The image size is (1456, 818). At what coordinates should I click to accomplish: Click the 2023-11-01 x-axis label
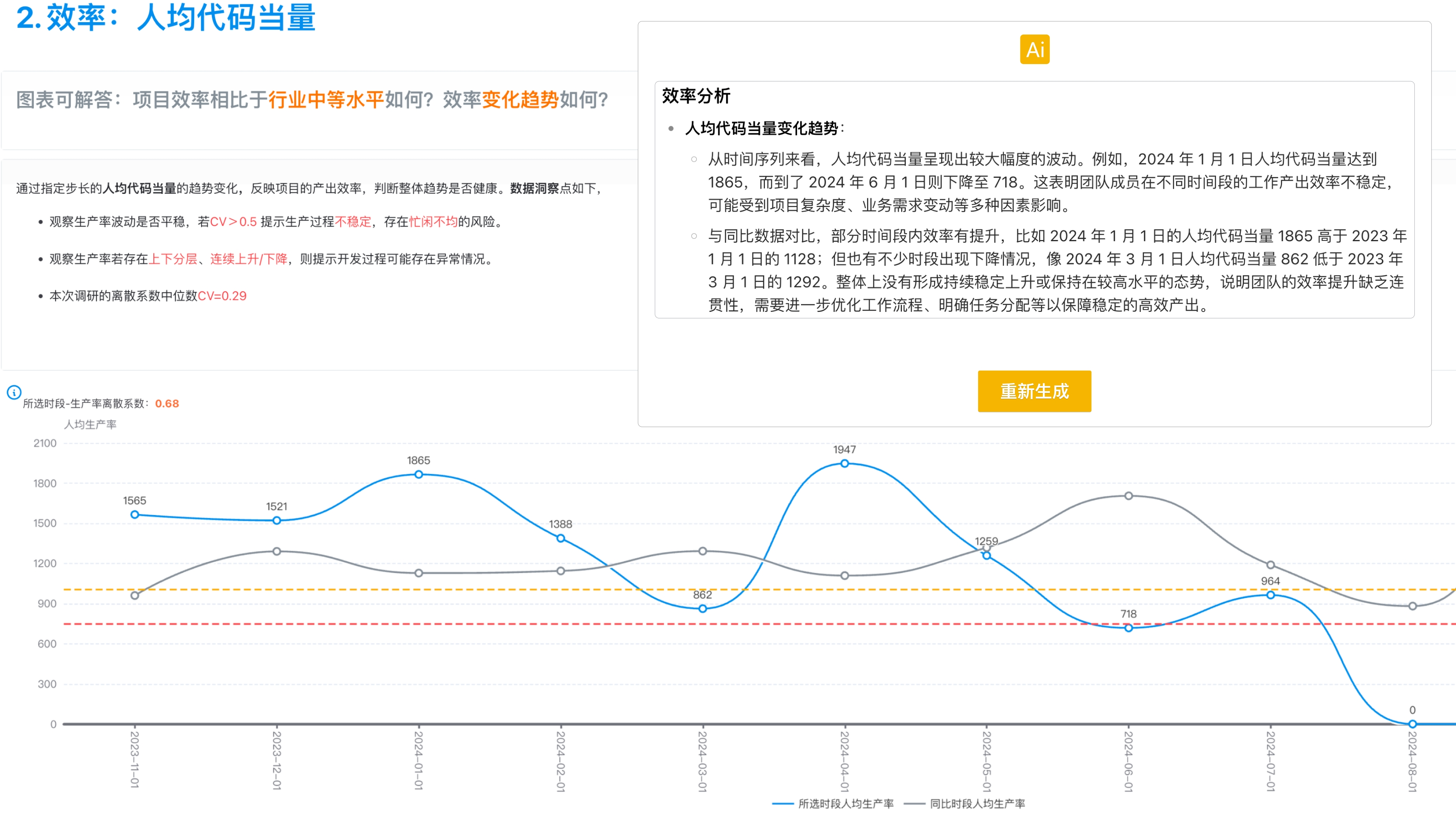(x=134, y=759)
